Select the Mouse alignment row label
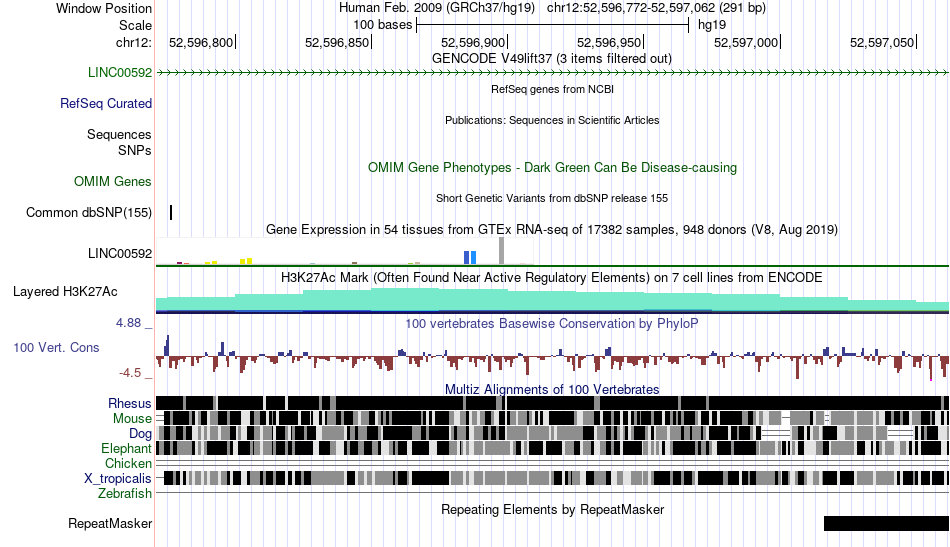The width and height of the screenshot is (950, 547). click(x=132, y=419)
